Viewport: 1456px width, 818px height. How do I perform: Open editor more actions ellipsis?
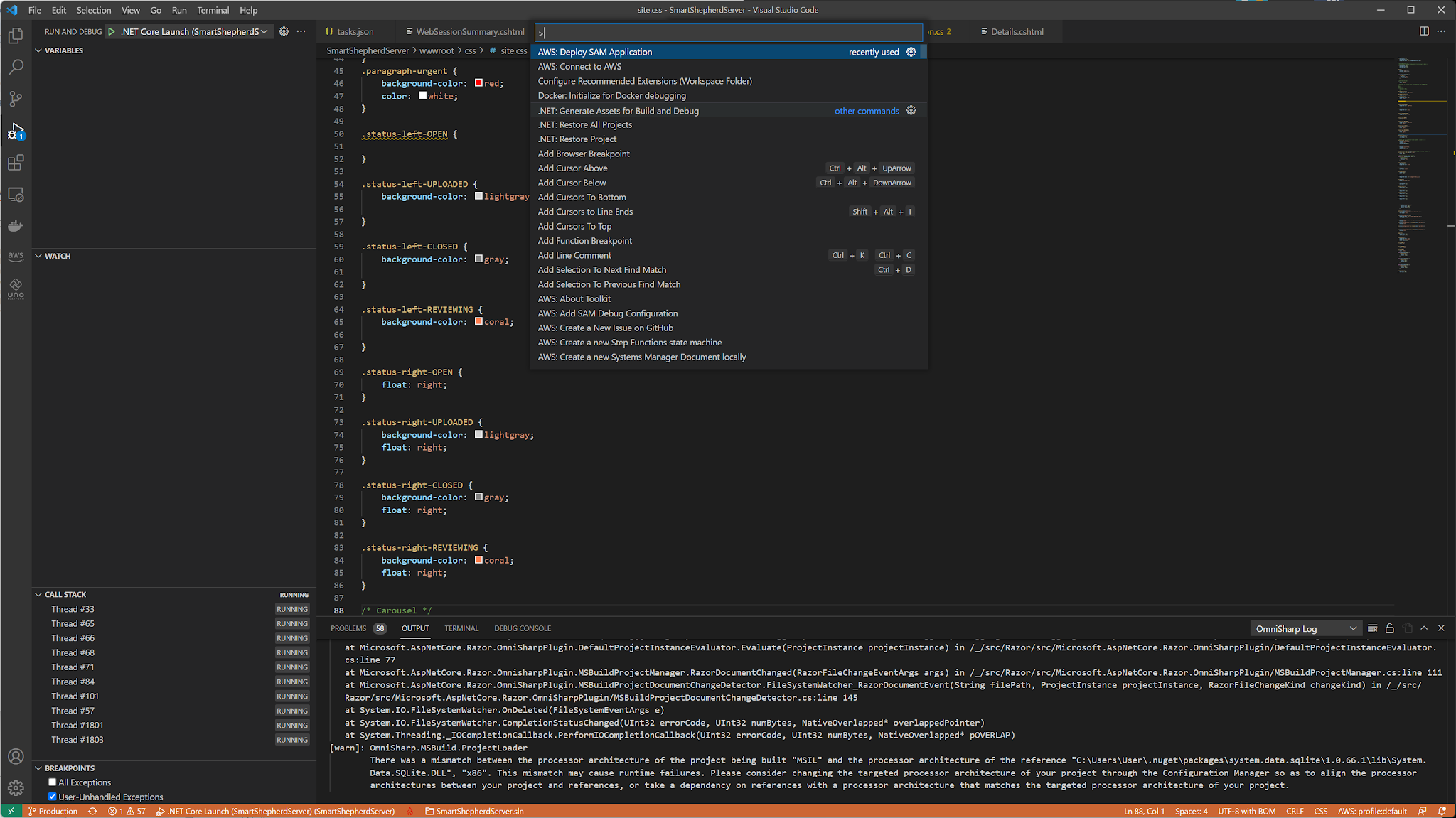[x=1441, y=31]
